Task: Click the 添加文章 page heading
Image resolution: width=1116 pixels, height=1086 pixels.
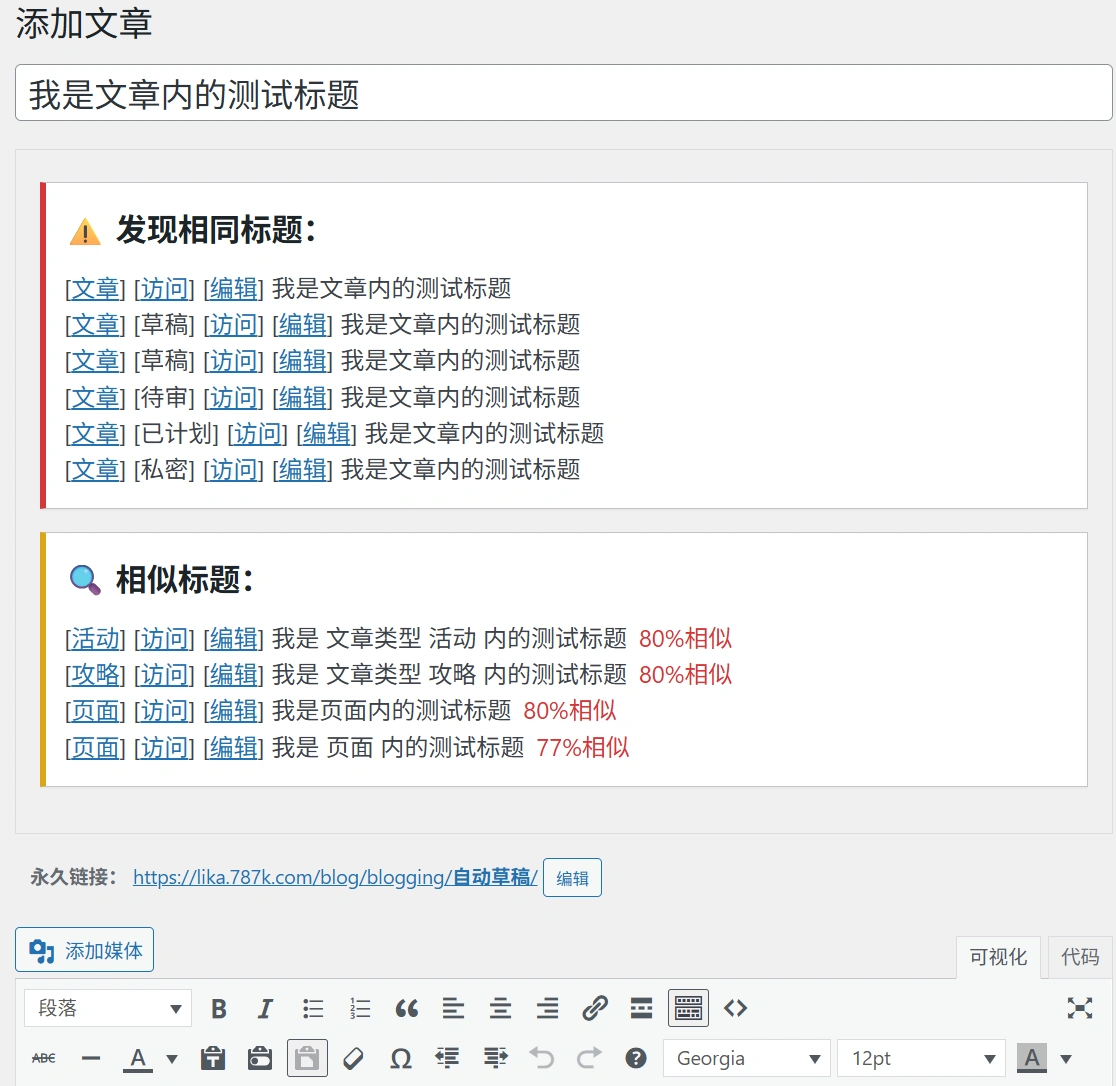Action: pyautogui.click(x=84, y=23)
